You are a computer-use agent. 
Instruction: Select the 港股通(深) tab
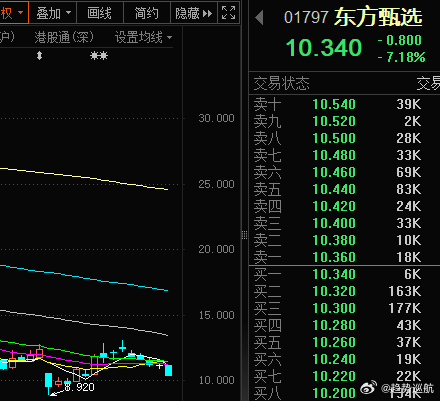coord(64,37)
